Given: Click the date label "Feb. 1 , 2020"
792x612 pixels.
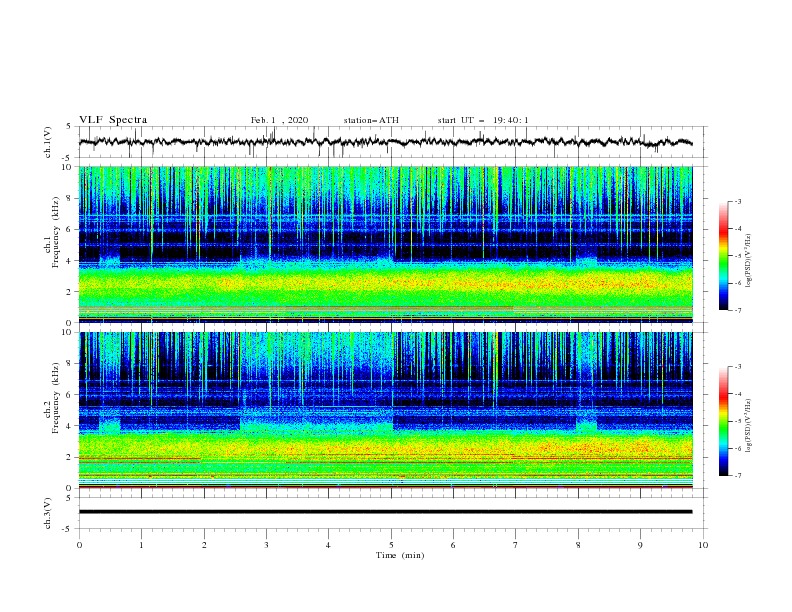Looking at the screenshot, I should coord(279,120).
